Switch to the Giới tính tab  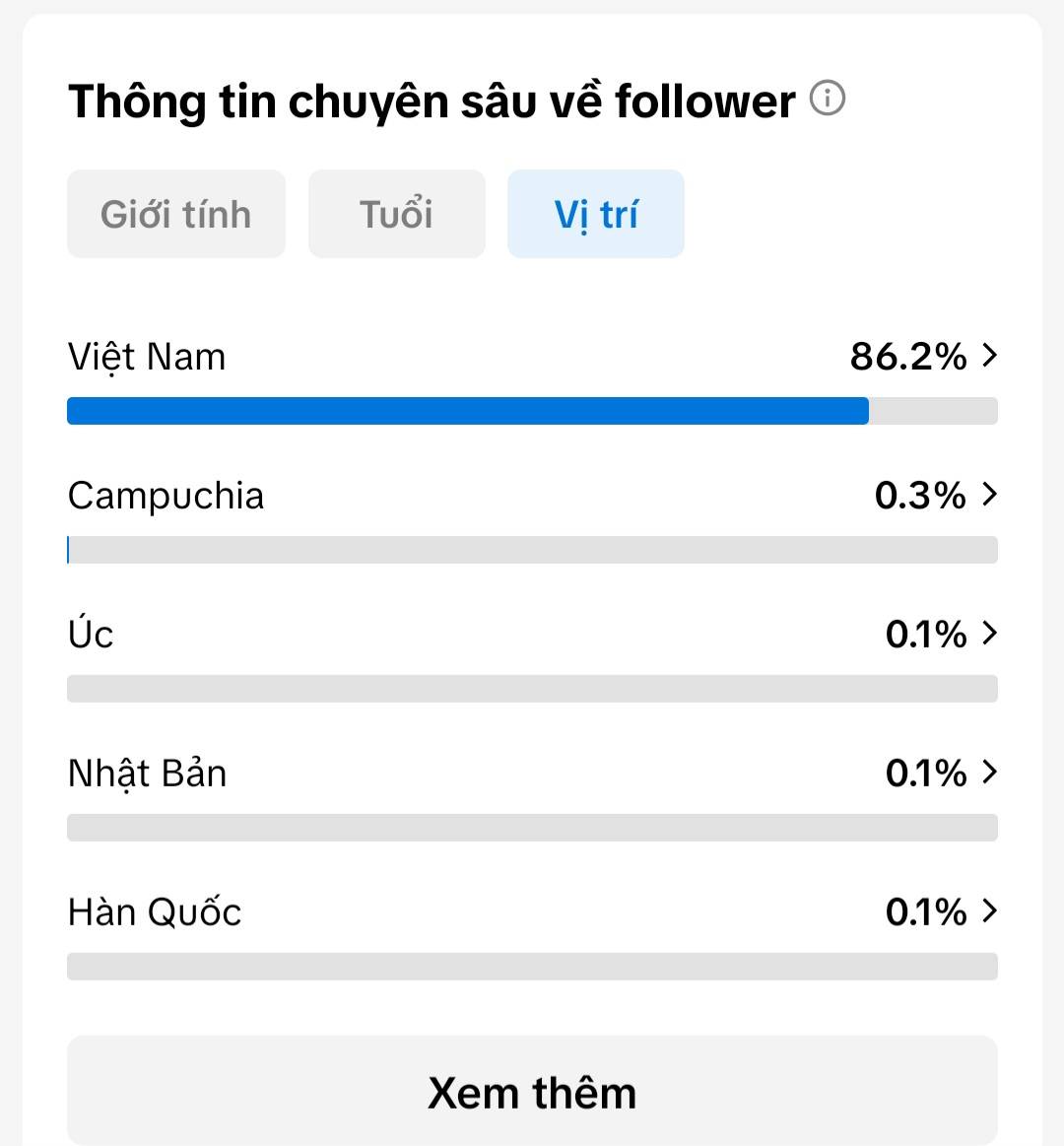pyautogui.click(x=176, y=214)
